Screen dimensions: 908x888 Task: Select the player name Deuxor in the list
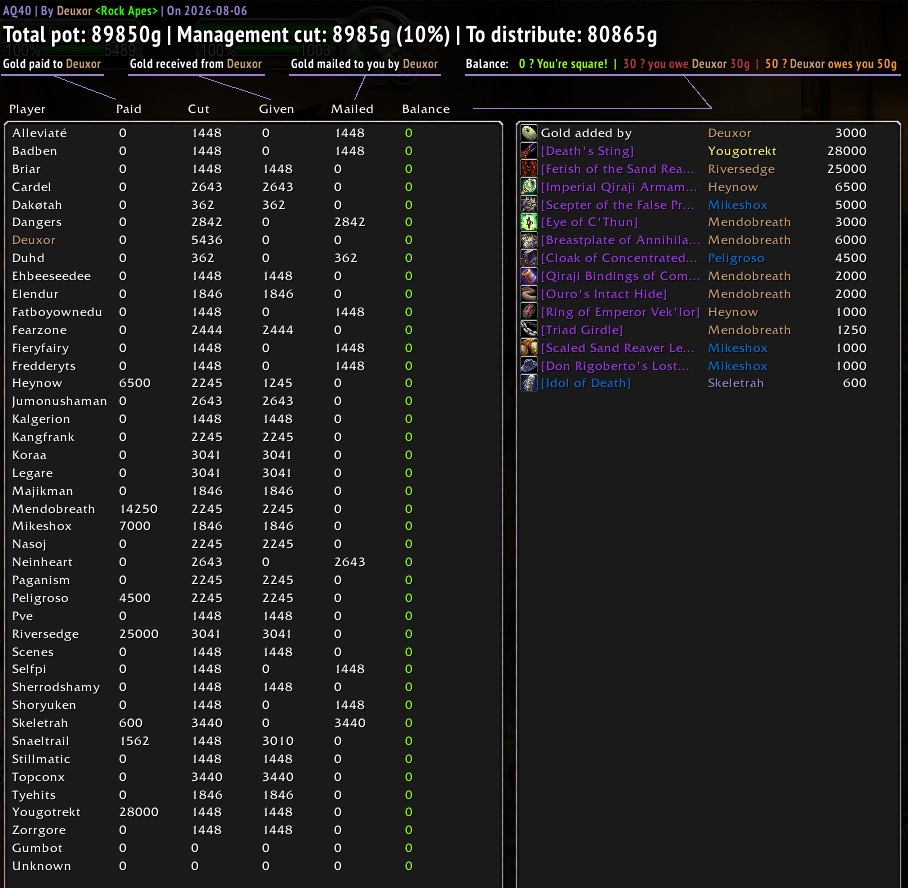pyautogui.click(x=34, y=240)
